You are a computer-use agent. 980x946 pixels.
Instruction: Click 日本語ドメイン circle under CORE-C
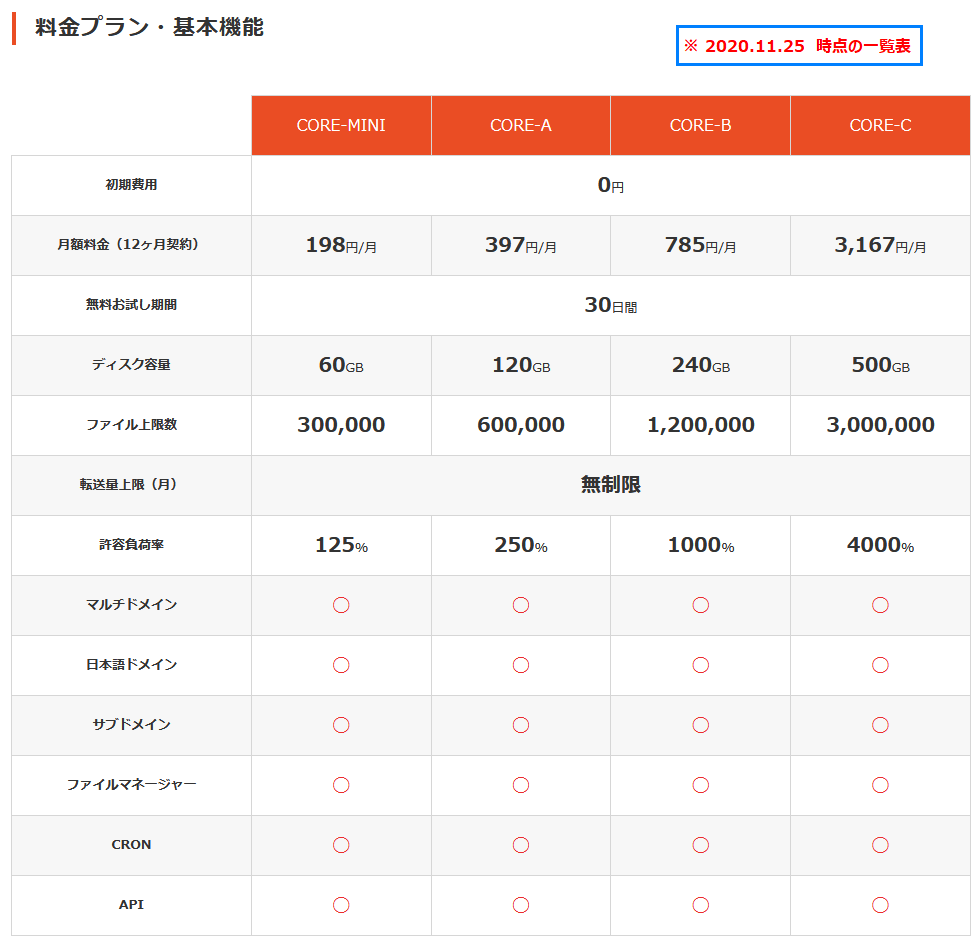[880, 665]
